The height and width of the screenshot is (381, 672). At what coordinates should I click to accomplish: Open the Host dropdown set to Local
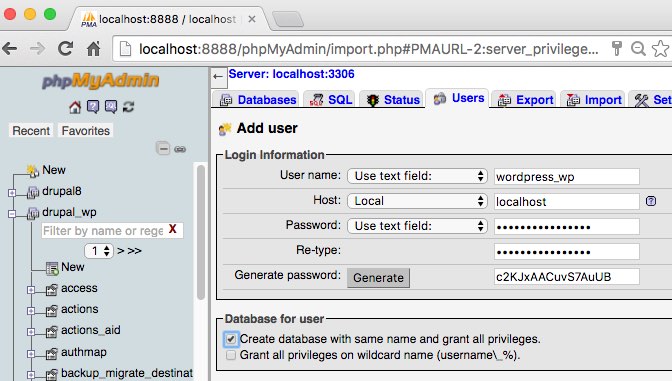click(417, 201)
